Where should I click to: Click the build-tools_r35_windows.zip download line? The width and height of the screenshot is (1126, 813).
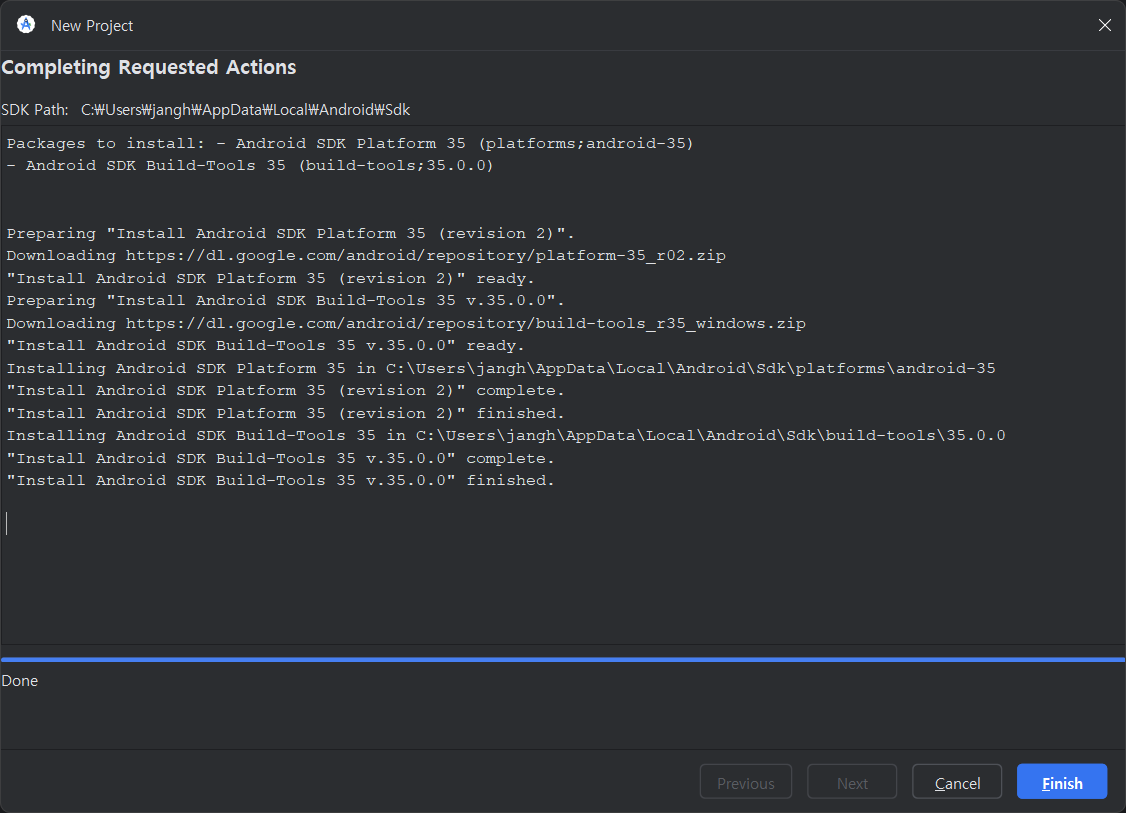click(x=406, y=323)
